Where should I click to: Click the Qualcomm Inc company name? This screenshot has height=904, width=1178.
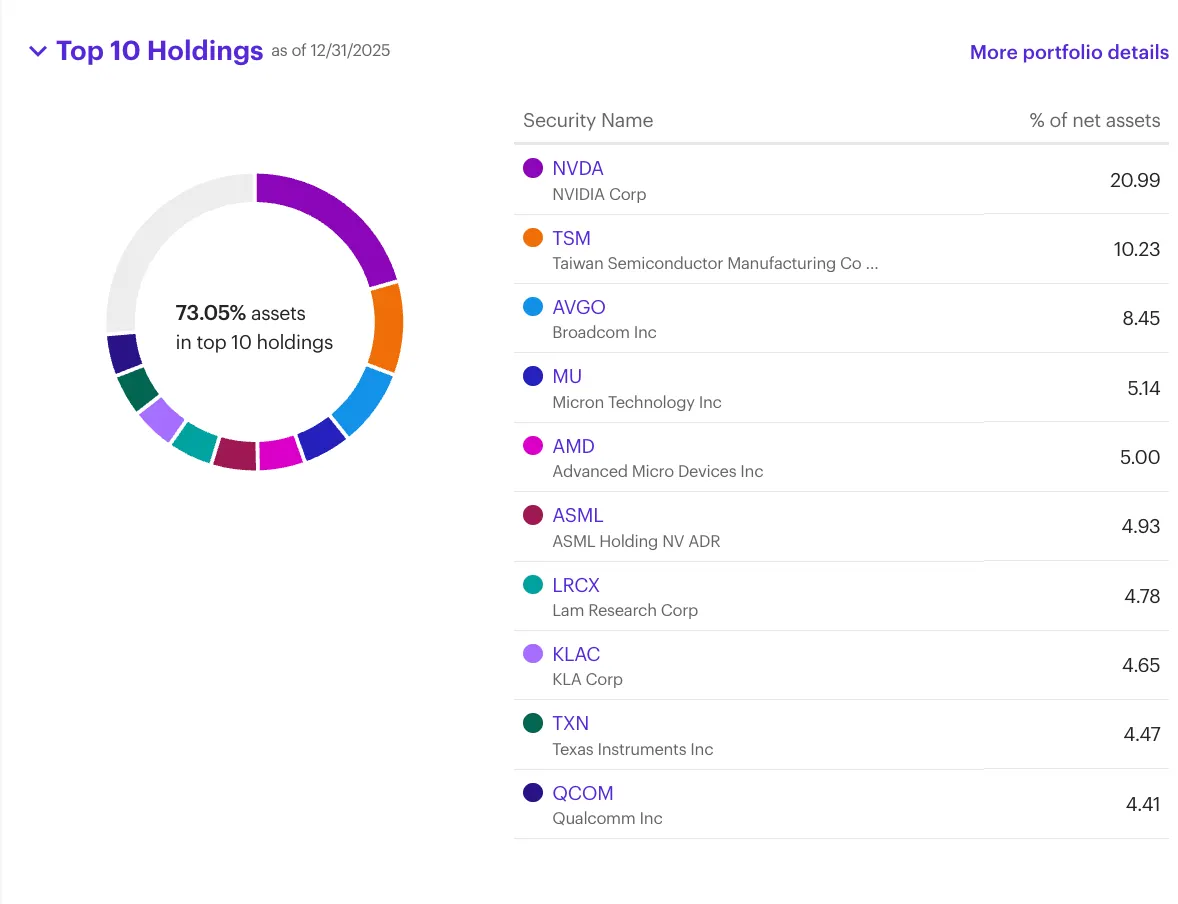click(x=607, y=819)
